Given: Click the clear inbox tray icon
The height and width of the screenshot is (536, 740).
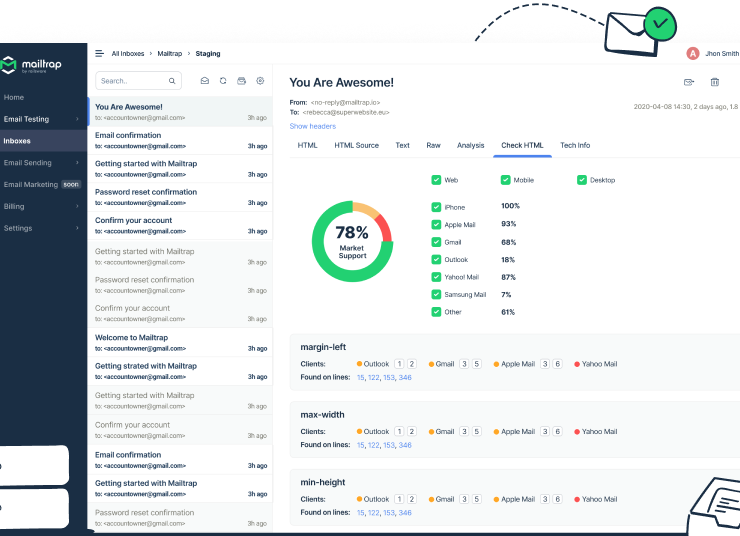Looking at the screenshot, I should [241, 81].
